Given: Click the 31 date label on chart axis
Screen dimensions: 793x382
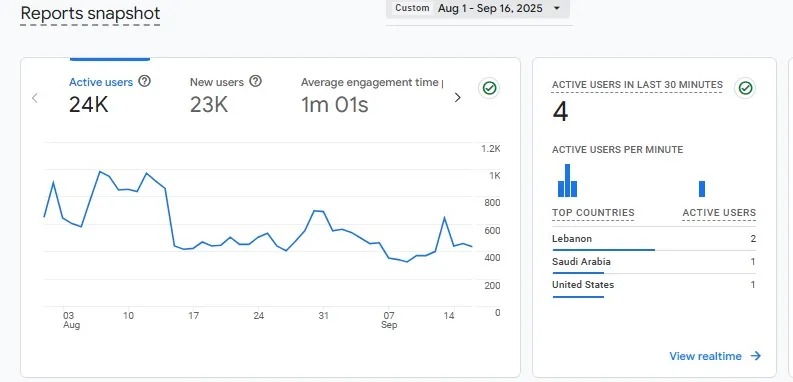Looking at the screenshot, I should [324, 316].
